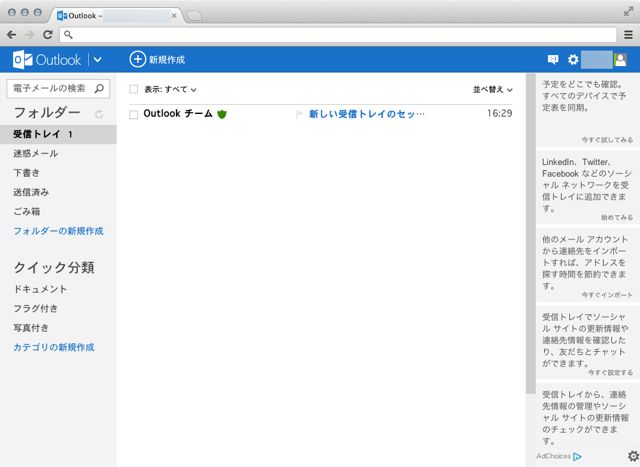
Task: Open the 新しい受信トレイのセッ… message subject
Action: pyautogui.click(x=367, y=114)
